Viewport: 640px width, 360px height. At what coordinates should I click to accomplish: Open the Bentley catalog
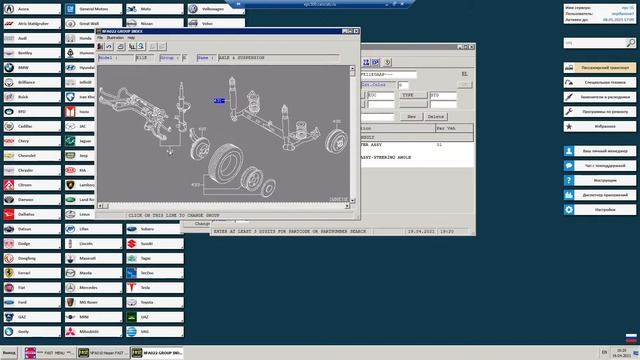(x=32, y=53)
